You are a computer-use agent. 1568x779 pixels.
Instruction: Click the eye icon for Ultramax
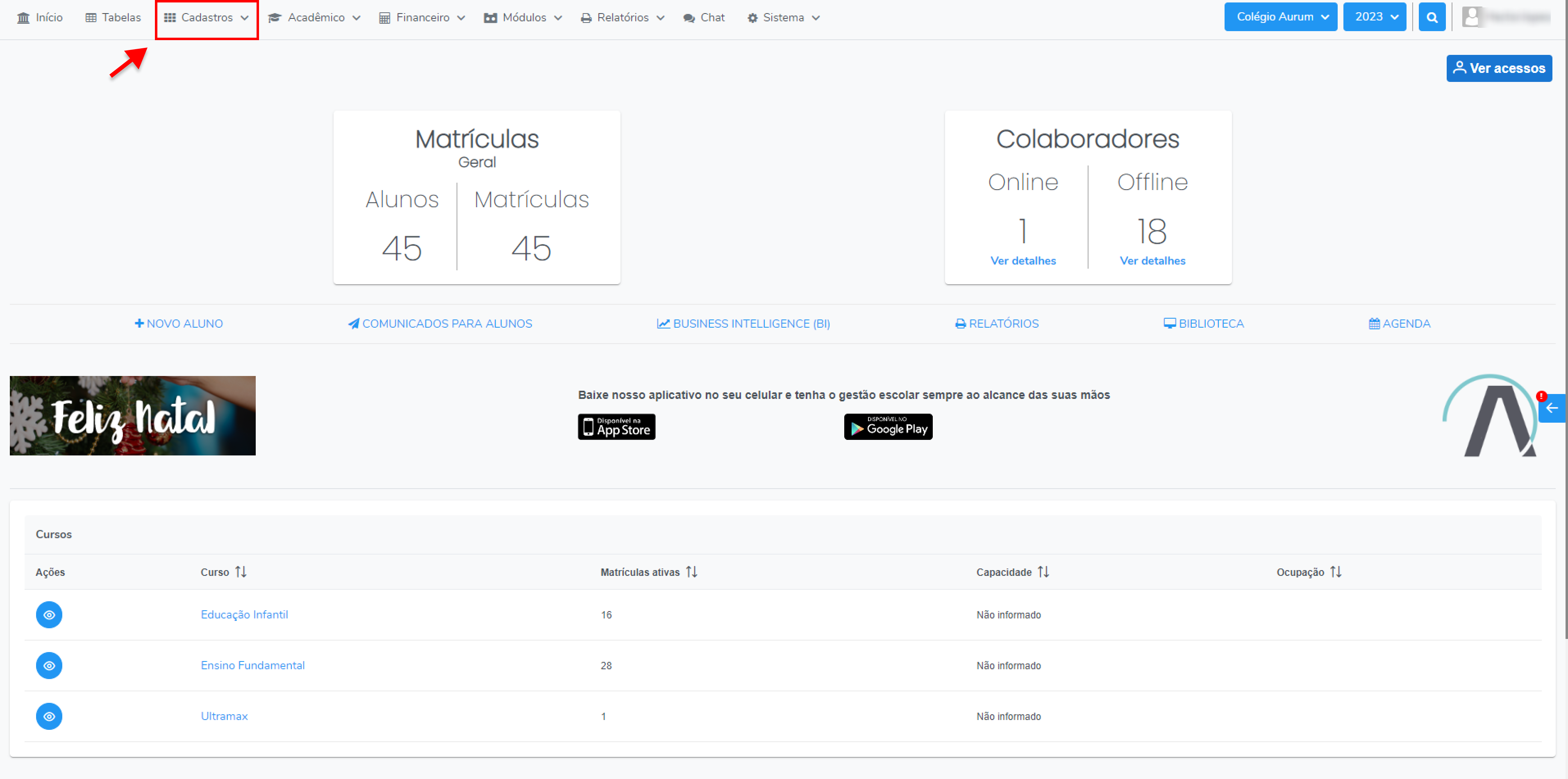(x=49, y=716)
